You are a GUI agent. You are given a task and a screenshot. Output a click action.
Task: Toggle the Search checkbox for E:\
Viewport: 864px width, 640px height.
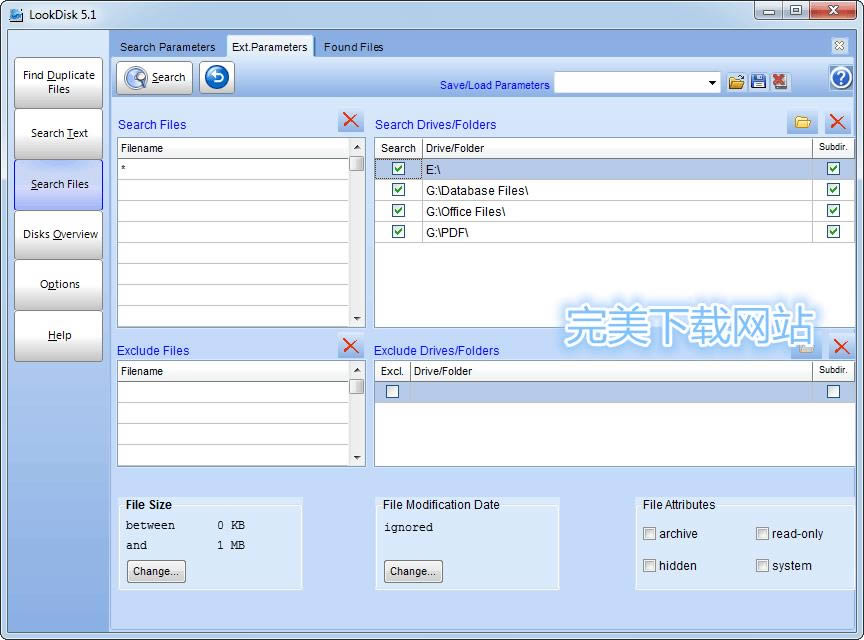[x=398, y=169]
